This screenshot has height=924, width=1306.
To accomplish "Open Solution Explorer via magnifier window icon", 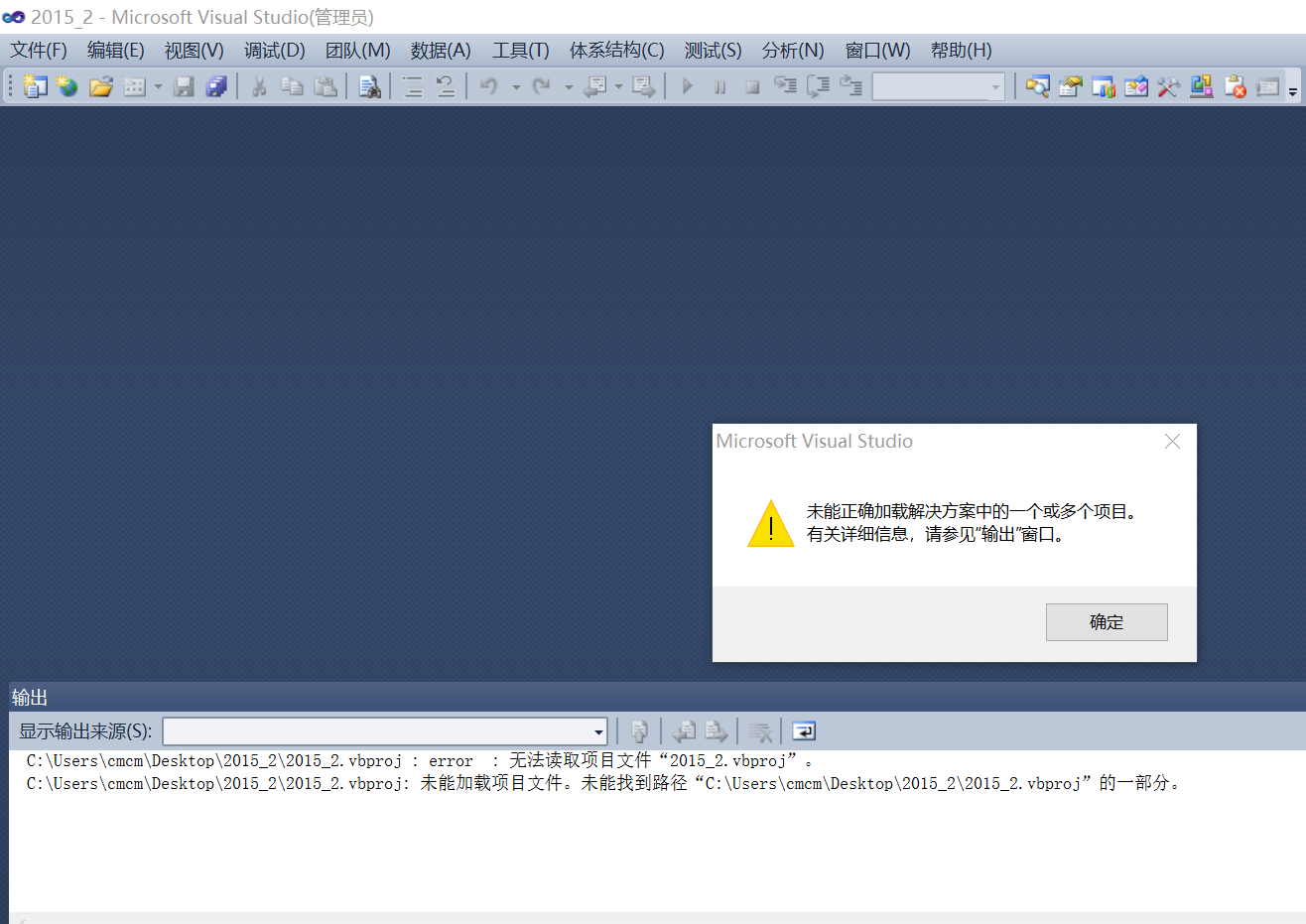I will 1037,86.
